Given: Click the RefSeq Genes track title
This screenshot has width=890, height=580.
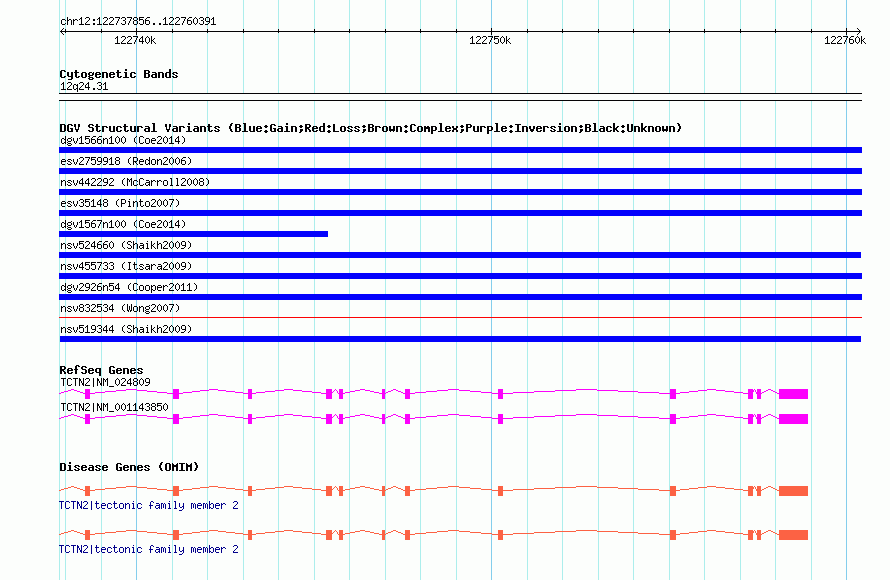Looking at the screenshot, I should [x=101, y=370].
